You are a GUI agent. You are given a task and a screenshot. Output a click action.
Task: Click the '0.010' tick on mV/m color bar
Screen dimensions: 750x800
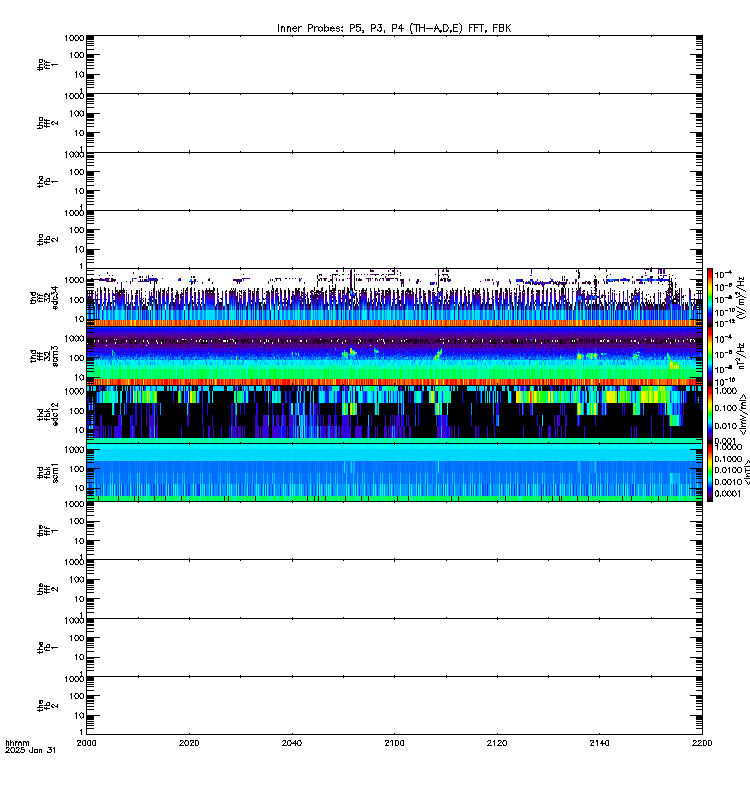coord(726,426)
